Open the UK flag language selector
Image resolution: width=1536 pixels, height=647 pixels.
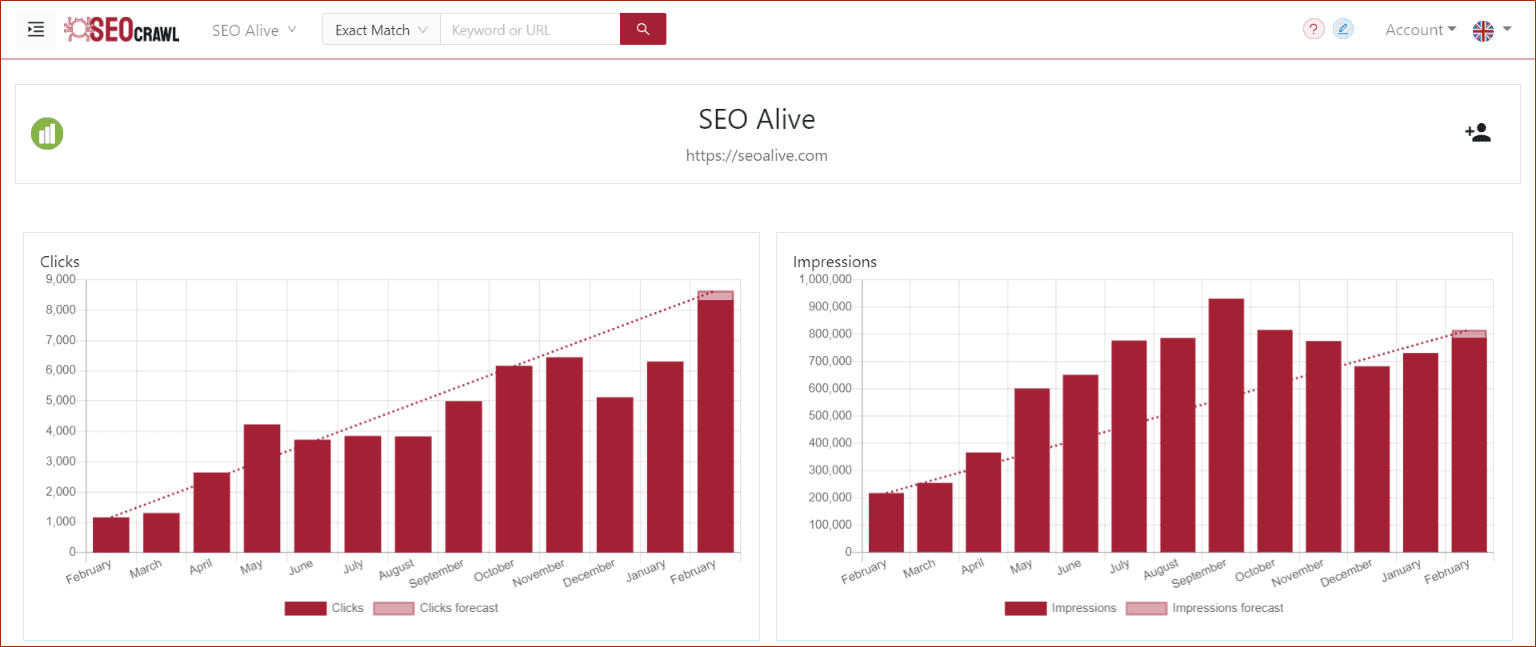1483,30
